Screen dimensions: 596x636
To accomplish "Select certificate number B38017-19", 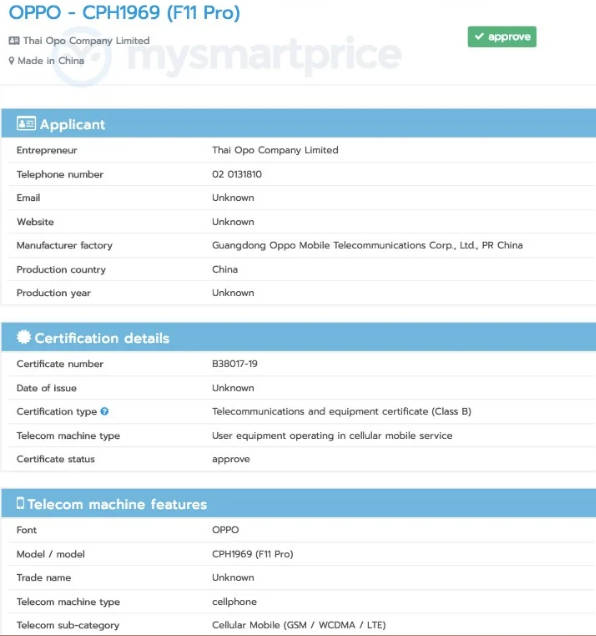I will click(x=235, y=364).
